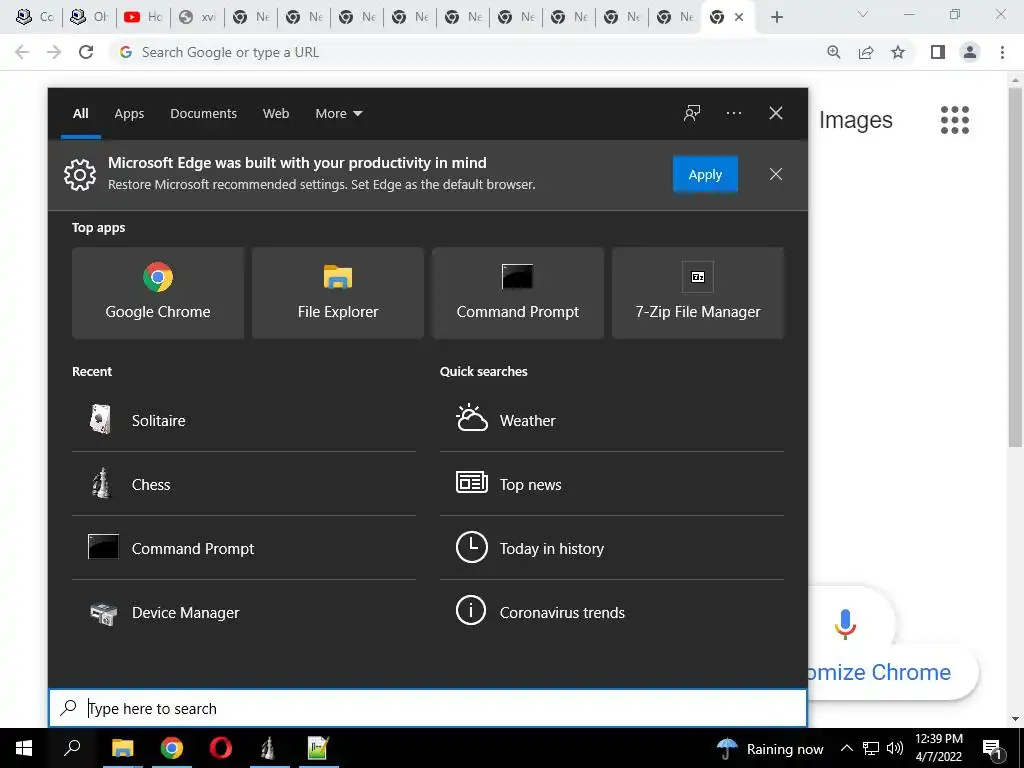Launch File Explorer tile in Top apps
Image resolution: width=1024 pixels, height=768 pixels.
coord(338,293)
